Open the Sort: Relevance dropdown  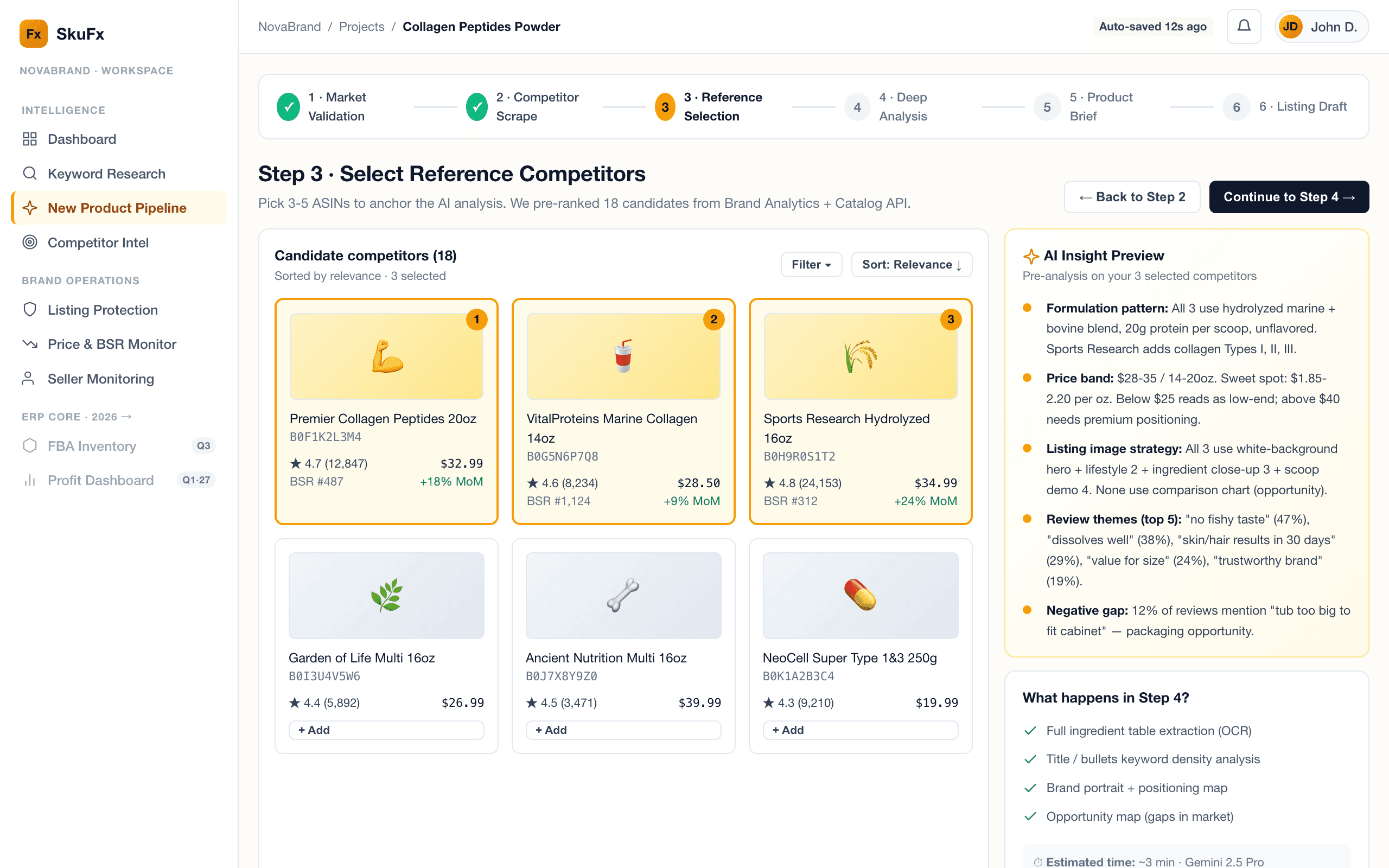pyautogui.click(x=912, y=265)
